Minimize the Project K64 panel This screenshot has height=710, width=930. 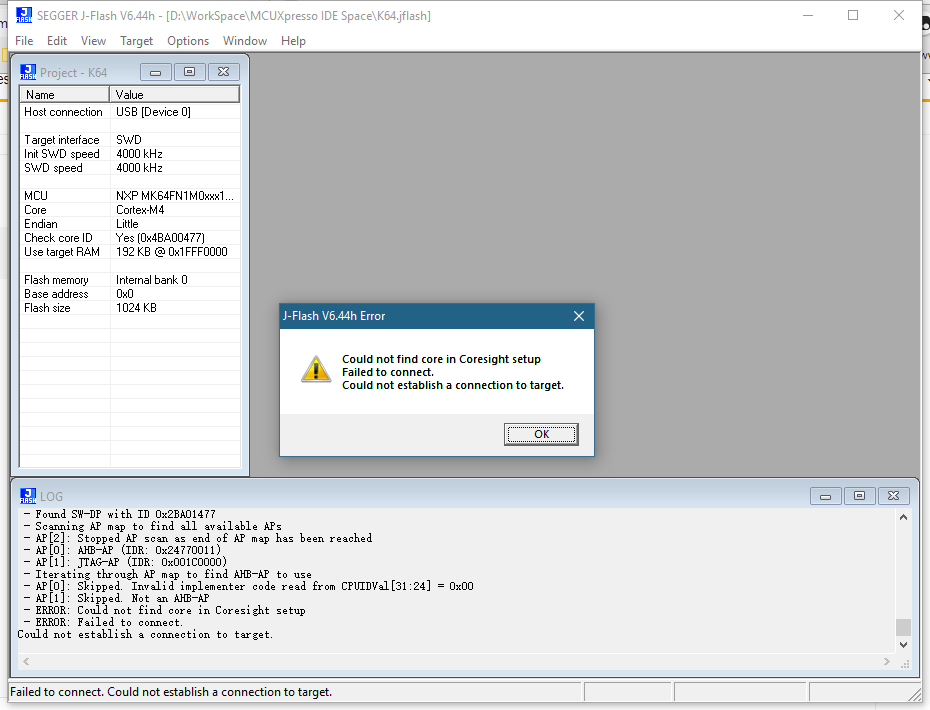point(156,72)
